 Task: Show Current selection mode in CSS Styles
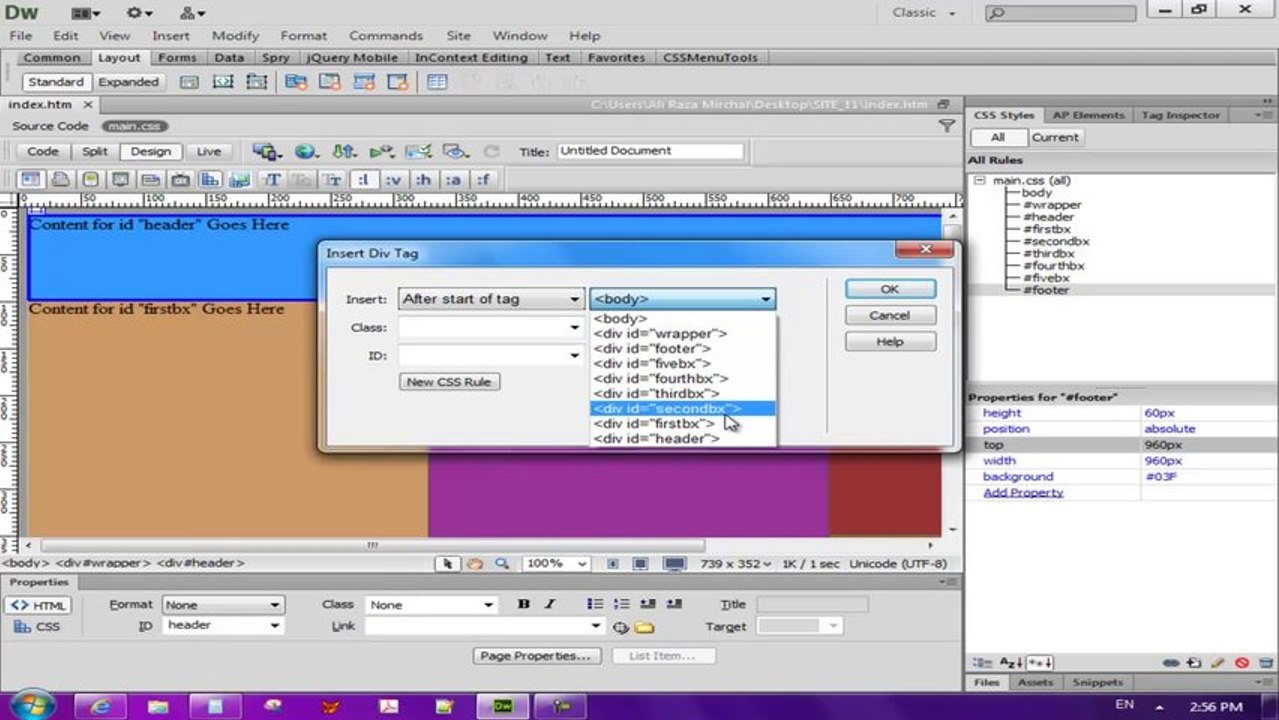tap(1055, 137)
